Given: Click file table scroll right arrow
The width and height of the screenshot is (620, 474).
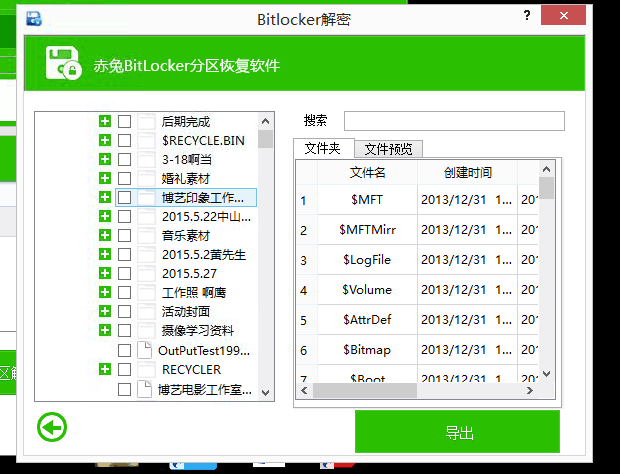Looking at the screenshot, I should click(530, 391).
